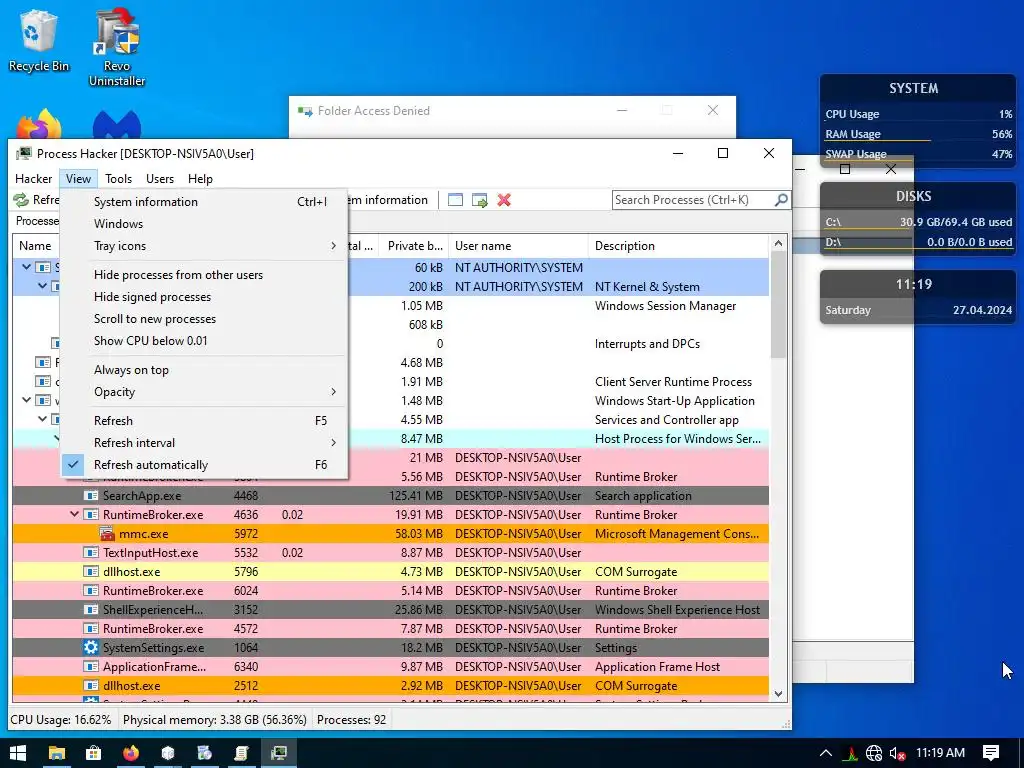
Task: Click CPU Usage 16.62% in status bar
Action: (61, 720)
